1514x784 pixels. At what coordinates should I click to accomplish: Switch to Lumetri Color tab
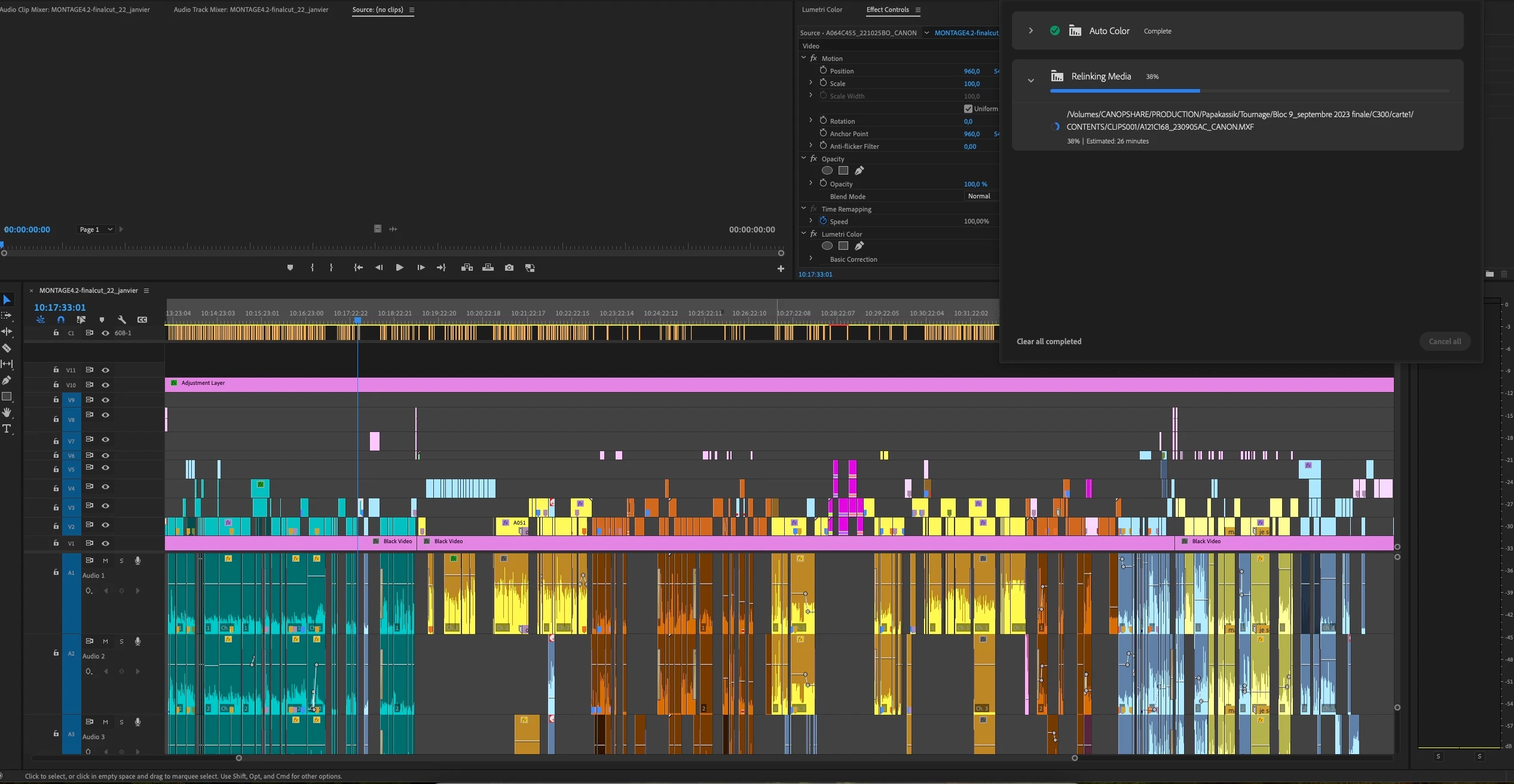[x=822, y=10]
